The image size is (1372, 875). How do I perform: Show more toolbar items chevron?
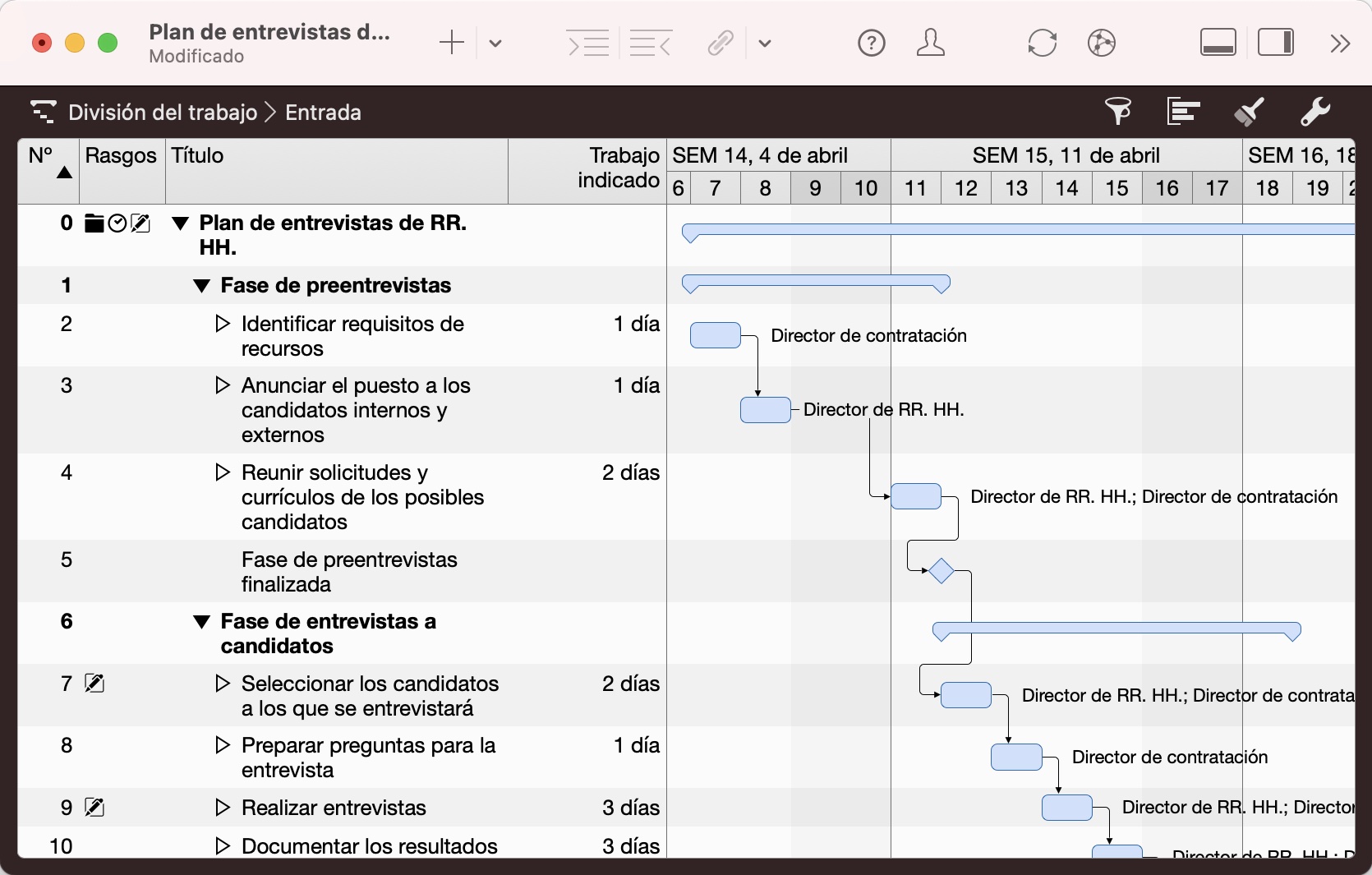[1340, 43]
